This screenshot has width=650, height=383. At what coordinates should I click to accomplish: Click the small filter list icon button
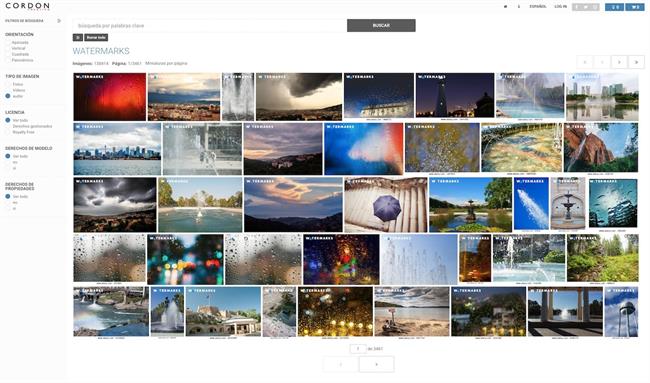[78, 37]
